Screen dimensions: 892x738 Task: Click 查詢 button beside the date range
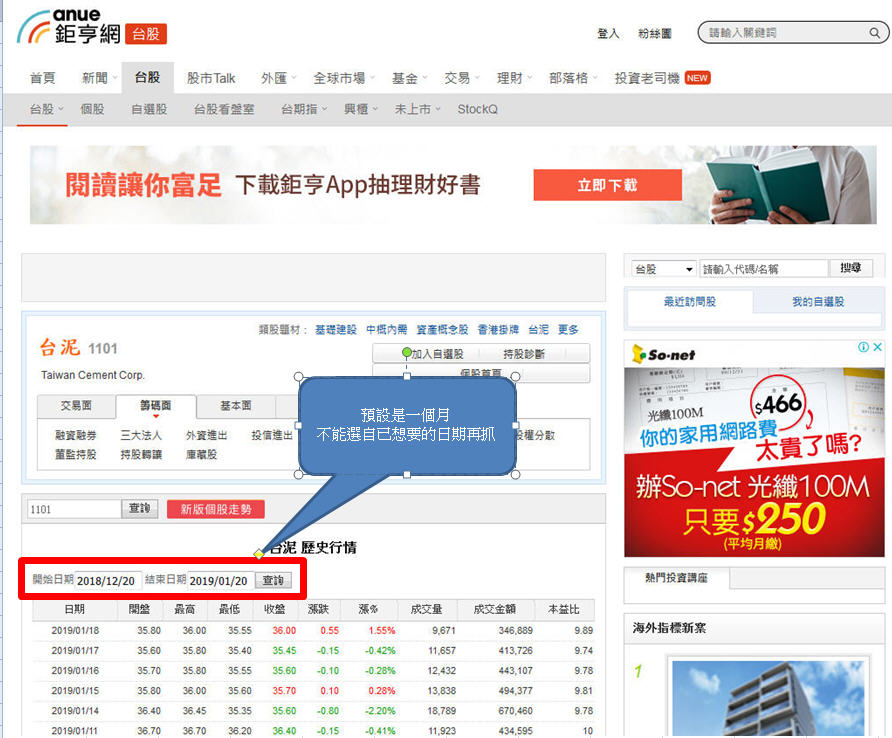tap(273, 580)
